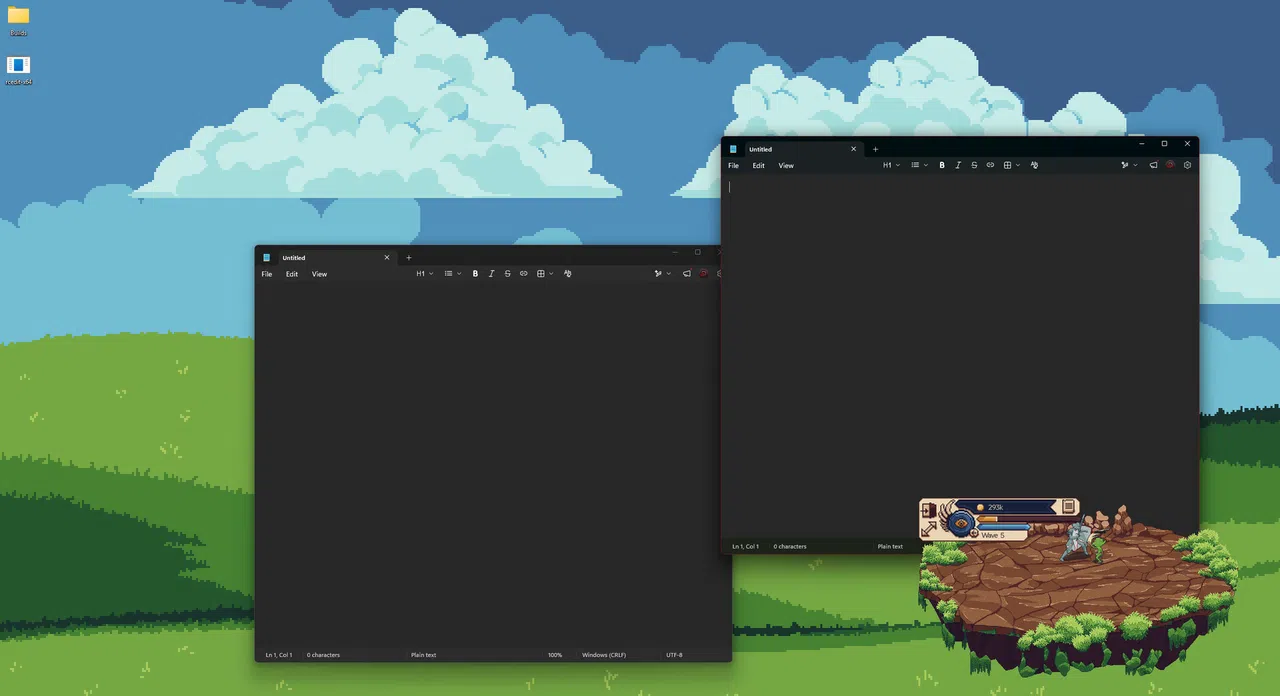Open the View menu in right Notepad
This screenshot has height=696, width=1280.
[786, 166]
